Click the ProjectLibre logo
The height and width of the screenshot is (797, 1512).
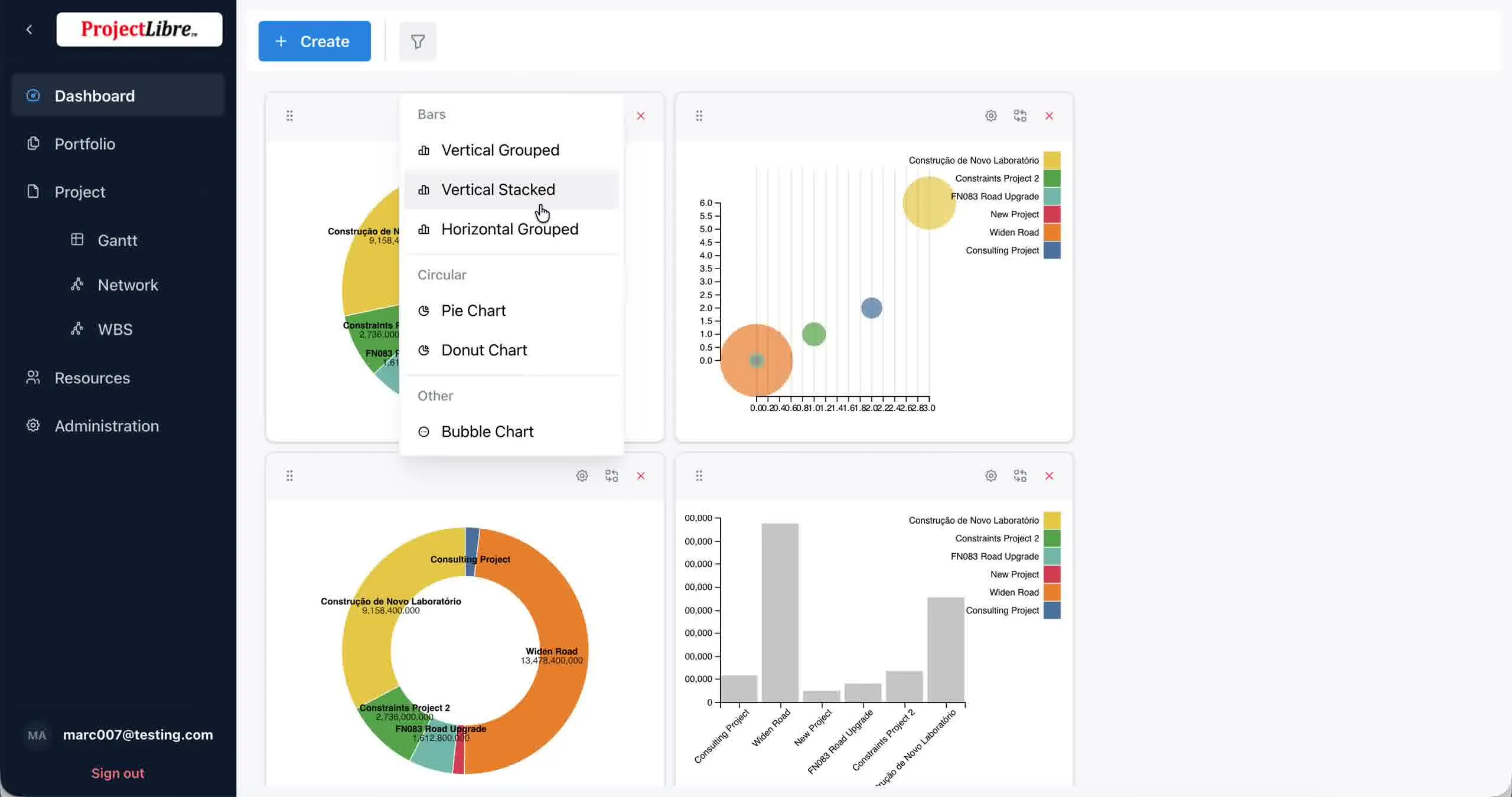pos(139,30)
